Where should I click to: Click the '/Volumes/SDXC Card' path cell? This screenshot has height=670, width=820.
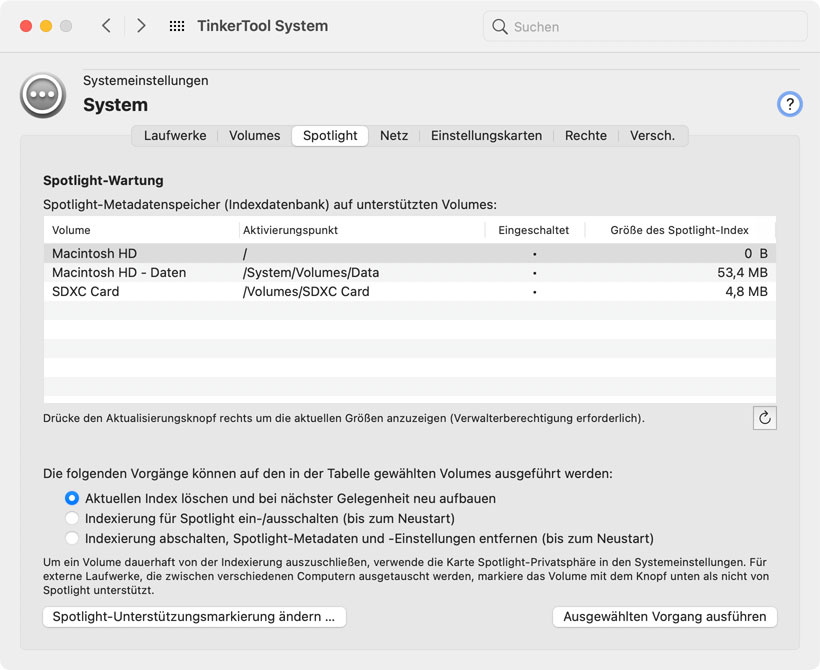click(306, 291)
